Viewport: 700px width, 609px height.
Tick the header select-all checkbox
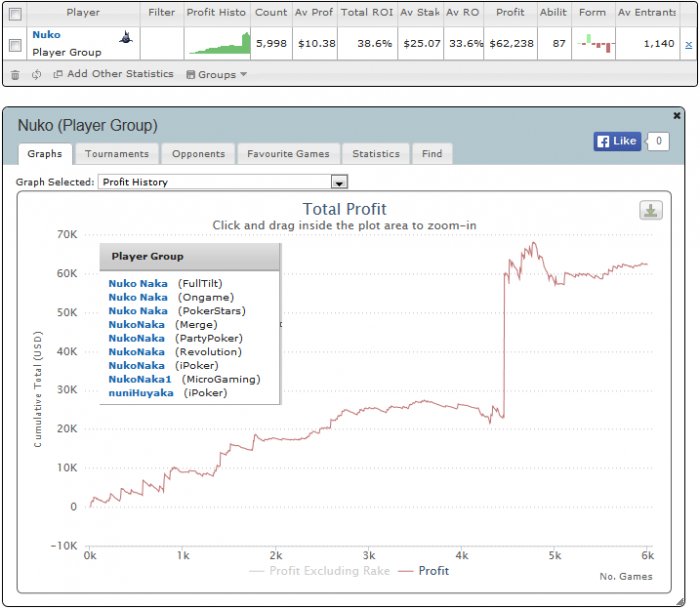[15, 14]
